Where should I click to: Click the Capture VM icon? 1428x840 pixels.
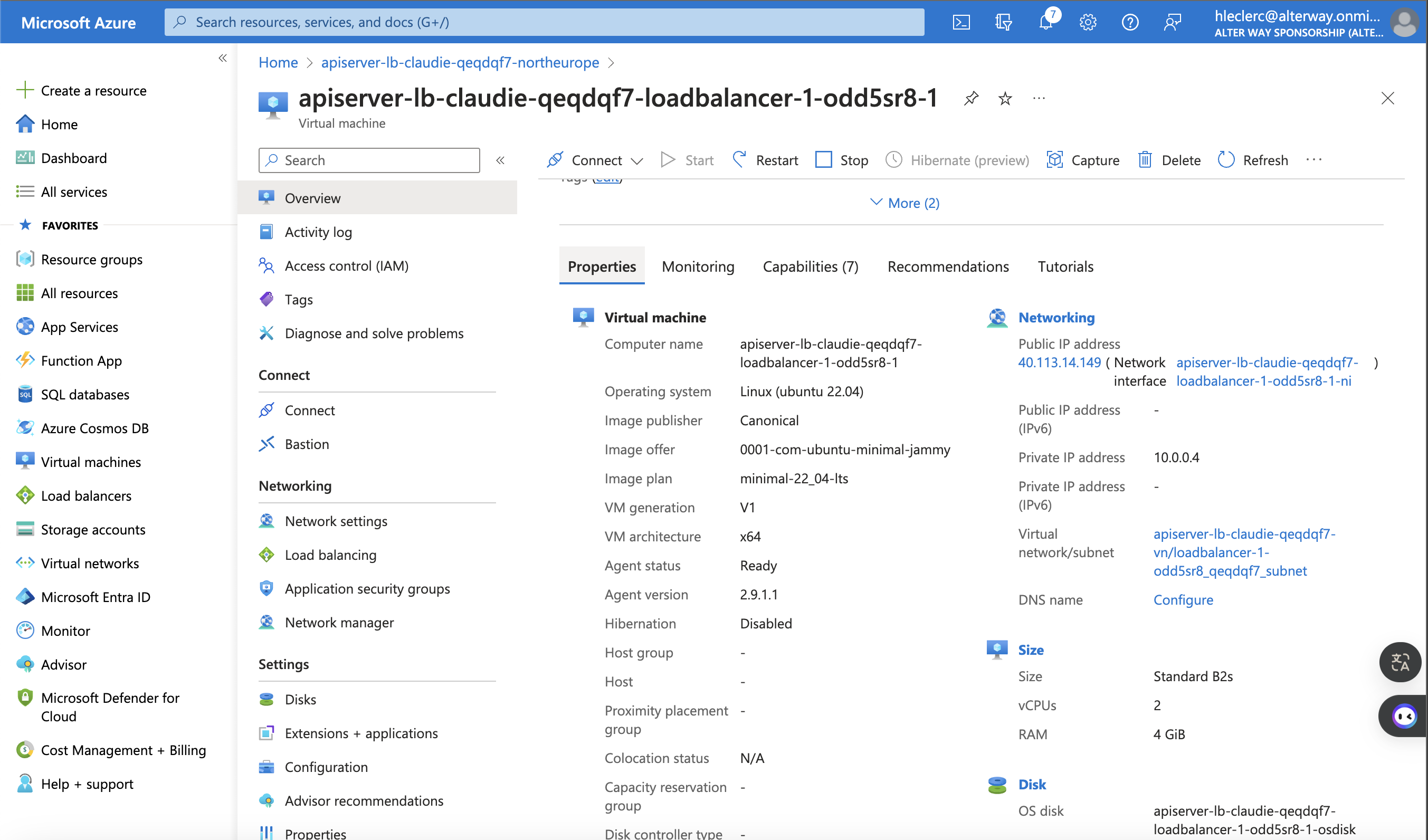tap(1054, 160)
